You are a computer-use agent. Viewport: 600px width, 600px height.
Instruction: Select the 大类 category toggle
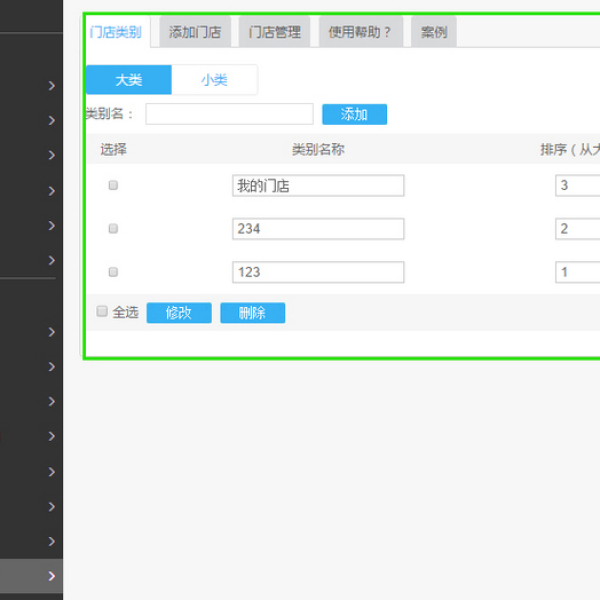(129, 80)
